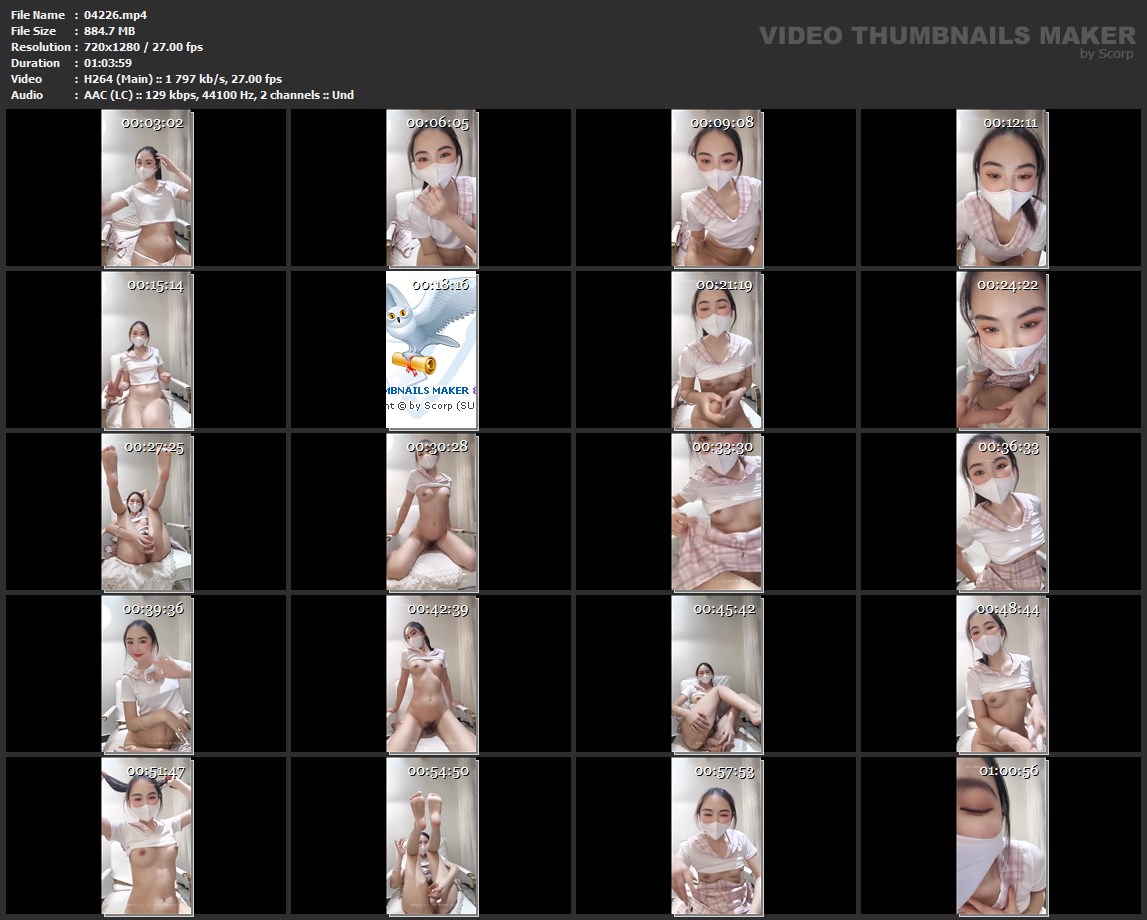Click the 00:15:14 timestamp label
This screenshot has height=920, width=1147.
[155, 285]
